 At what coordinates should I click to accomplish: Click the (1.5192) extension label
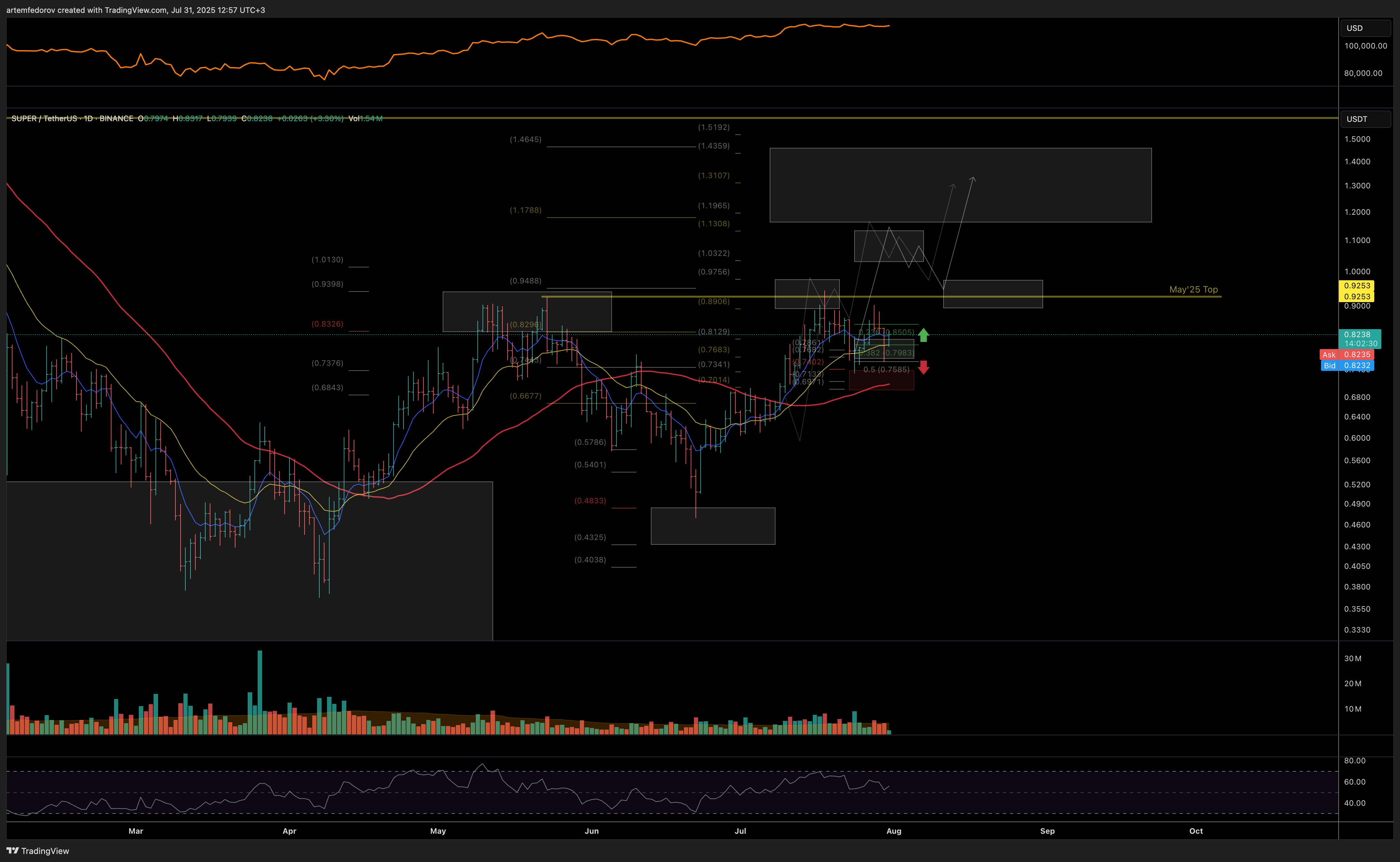point(713,127)
